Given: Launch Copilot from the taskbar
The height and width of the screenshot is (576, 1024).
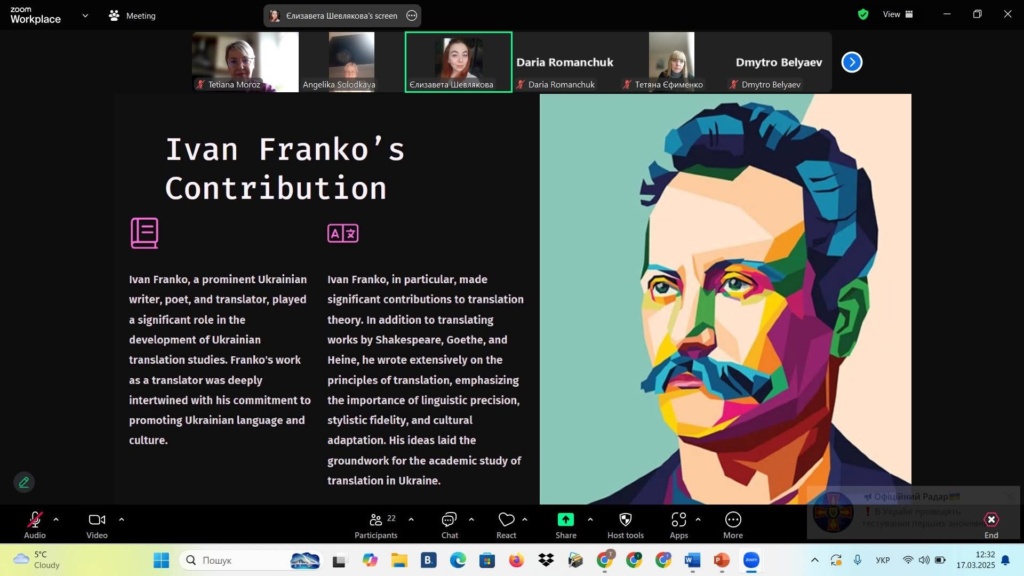Looking at the screenshot, I should pyautogui.click(x=370, y=560).
